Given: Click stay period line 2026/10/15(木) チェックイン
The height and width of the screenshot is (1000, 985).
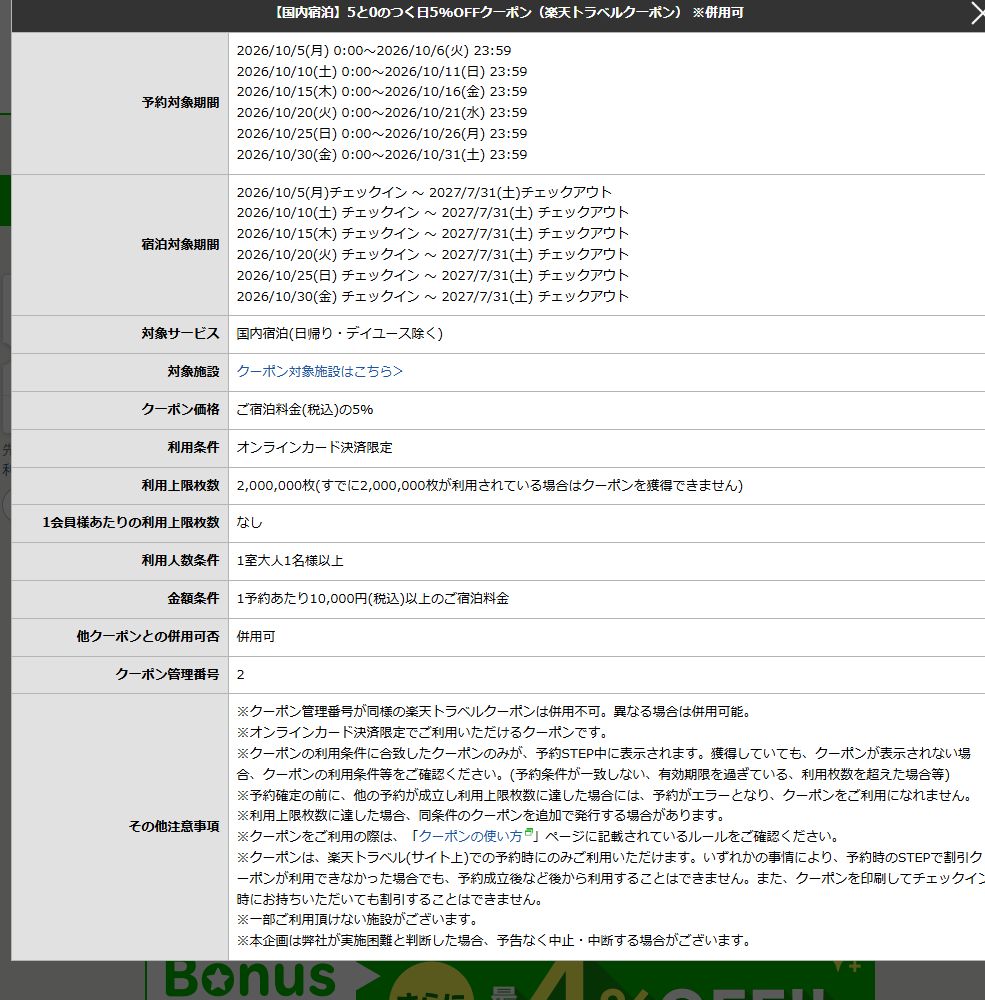Looking at the screenshot, I should 433,233.
